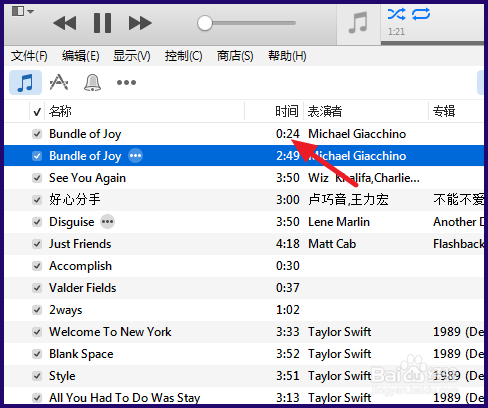The height and width of the screenshot is (408, 488).
Task: Open the 商店(S) menu
Action: [235, 56]
